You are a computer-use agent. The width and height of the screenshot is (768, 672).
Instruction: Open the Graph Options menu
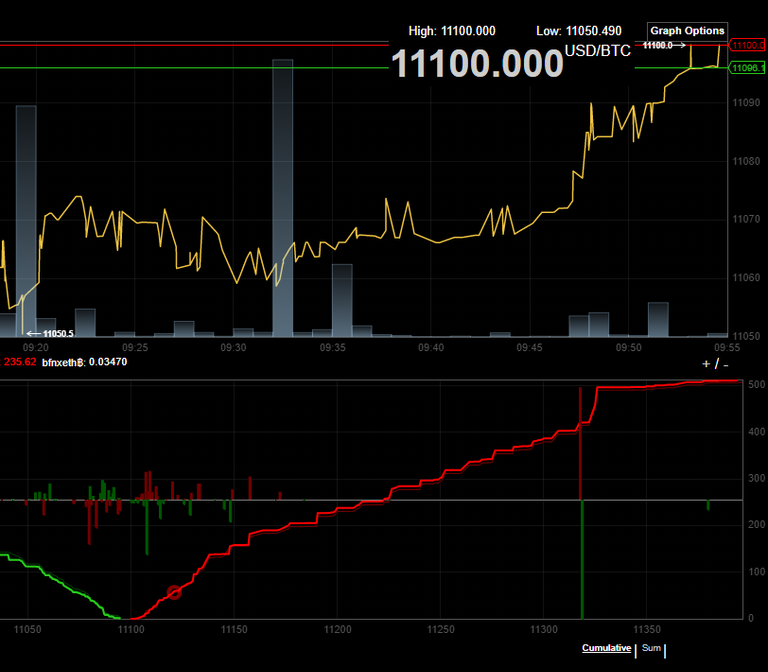[687, 31]
